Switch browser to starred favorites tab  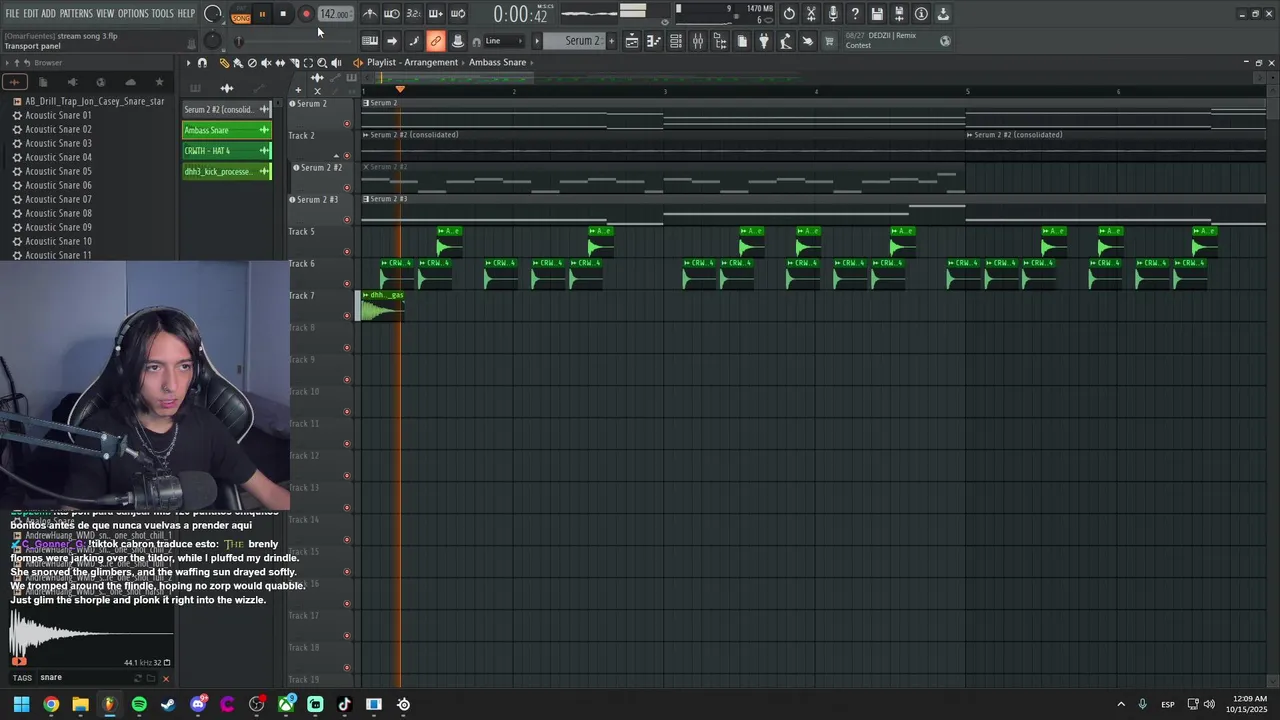(x=159, y=82)
